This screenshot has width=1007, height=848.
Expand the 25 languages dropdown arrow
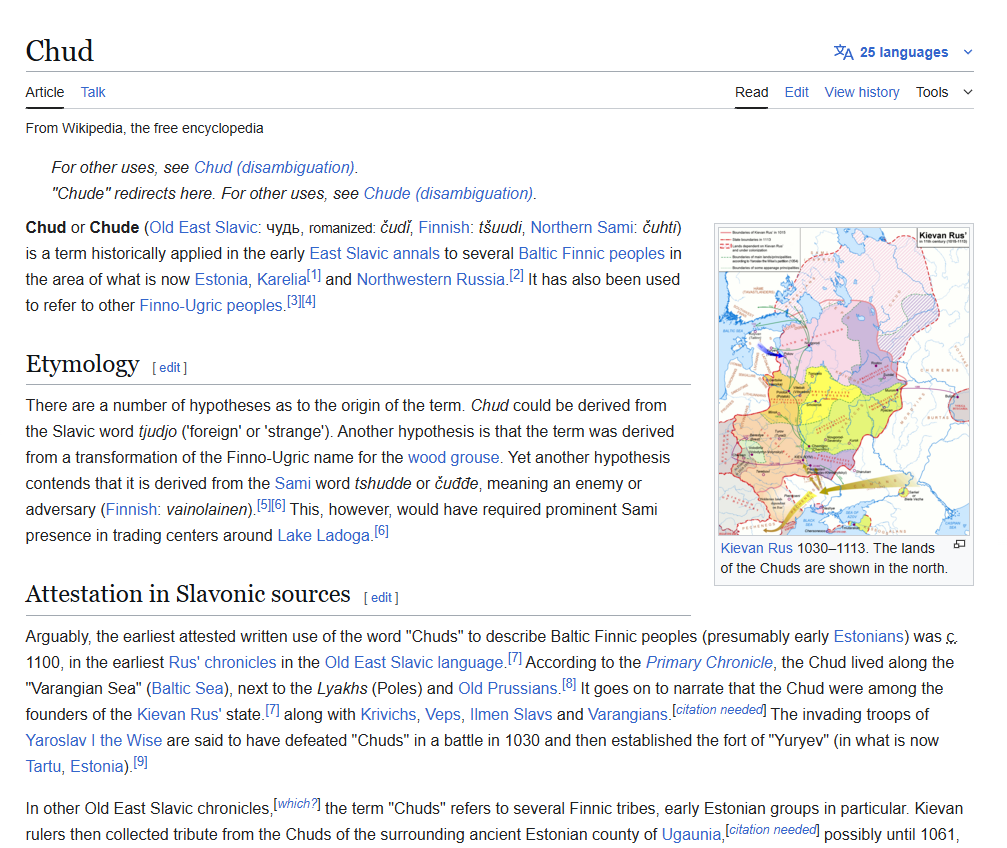pos(968,52)
